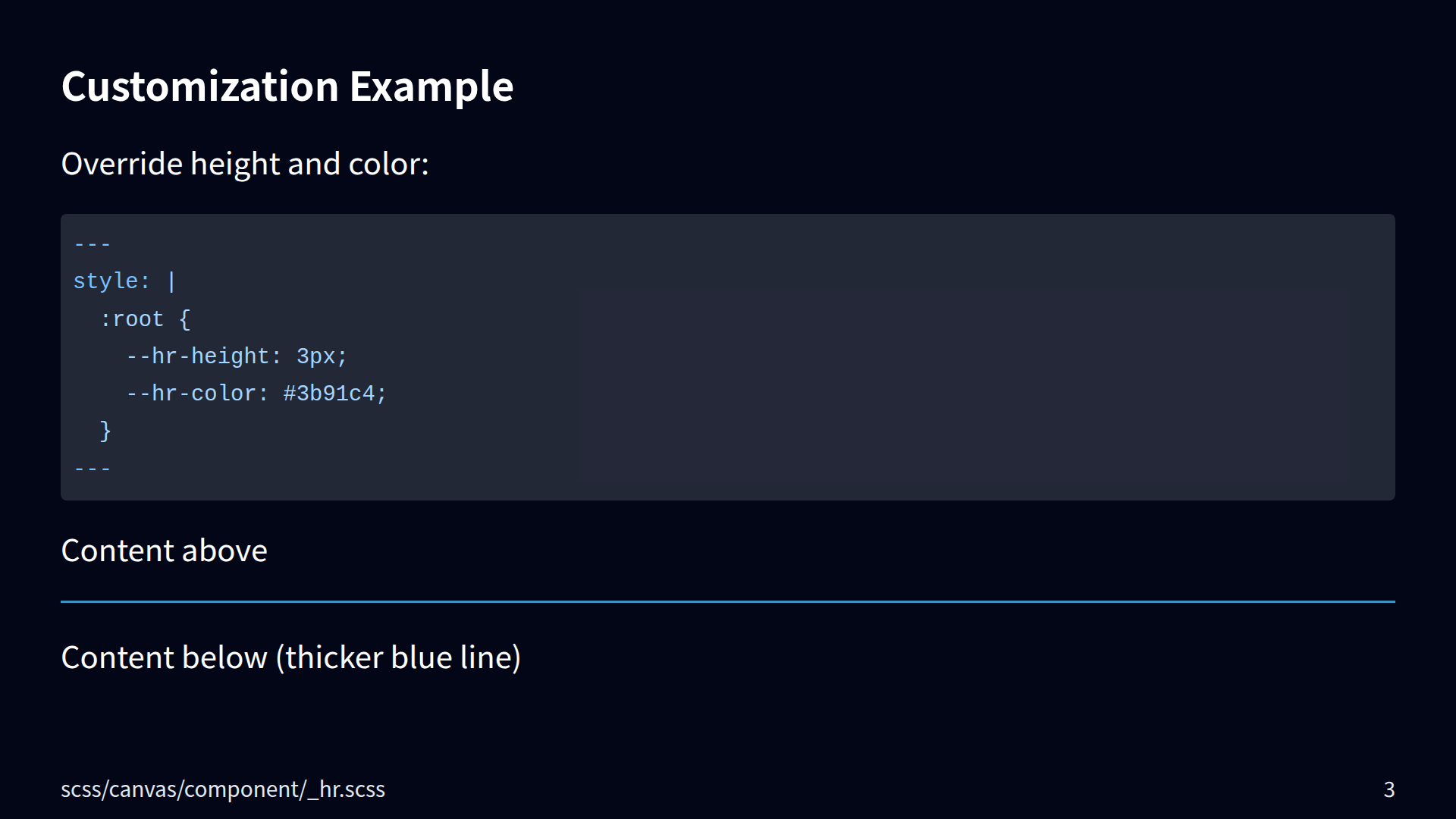The height and width of the screenshot is (819, 1456).
Task: Click the "#3b91c4" hex color value
Action: 329,394
